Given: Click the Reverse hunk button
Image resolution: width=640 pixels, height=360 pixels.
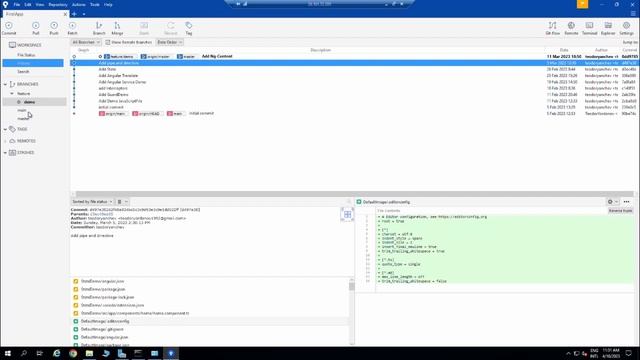Looking at the screenshot, I should tap(620, 211).
